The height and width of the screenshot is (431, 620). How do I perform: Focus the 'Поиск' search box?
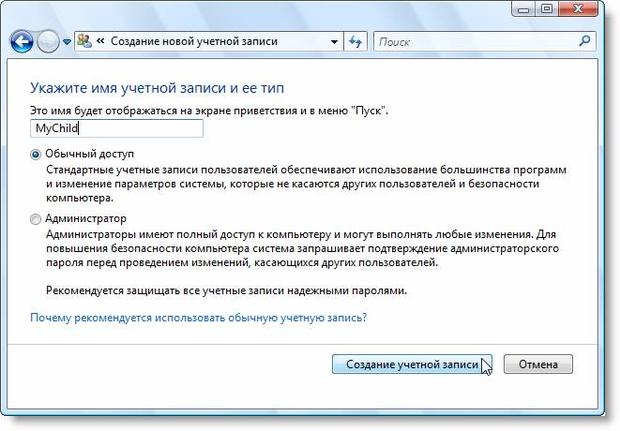tap(476, 42)
